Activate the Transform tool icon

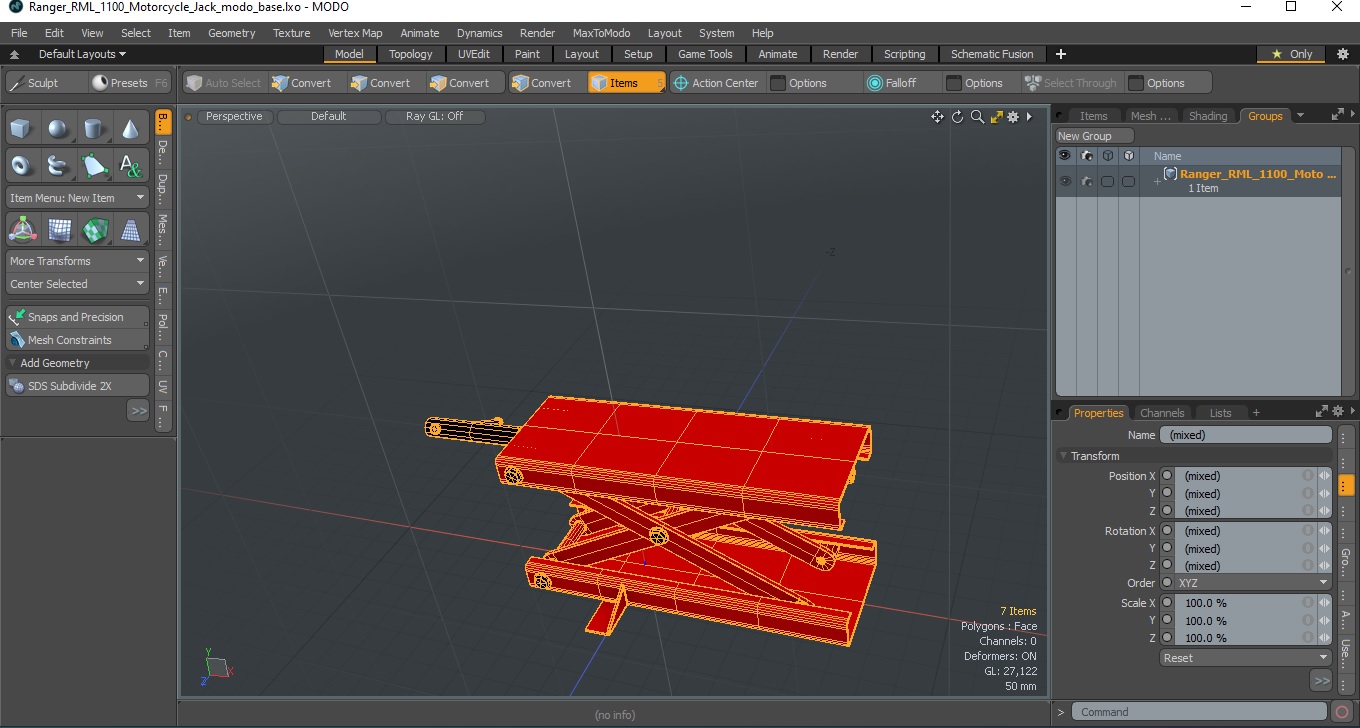[22, 230]
